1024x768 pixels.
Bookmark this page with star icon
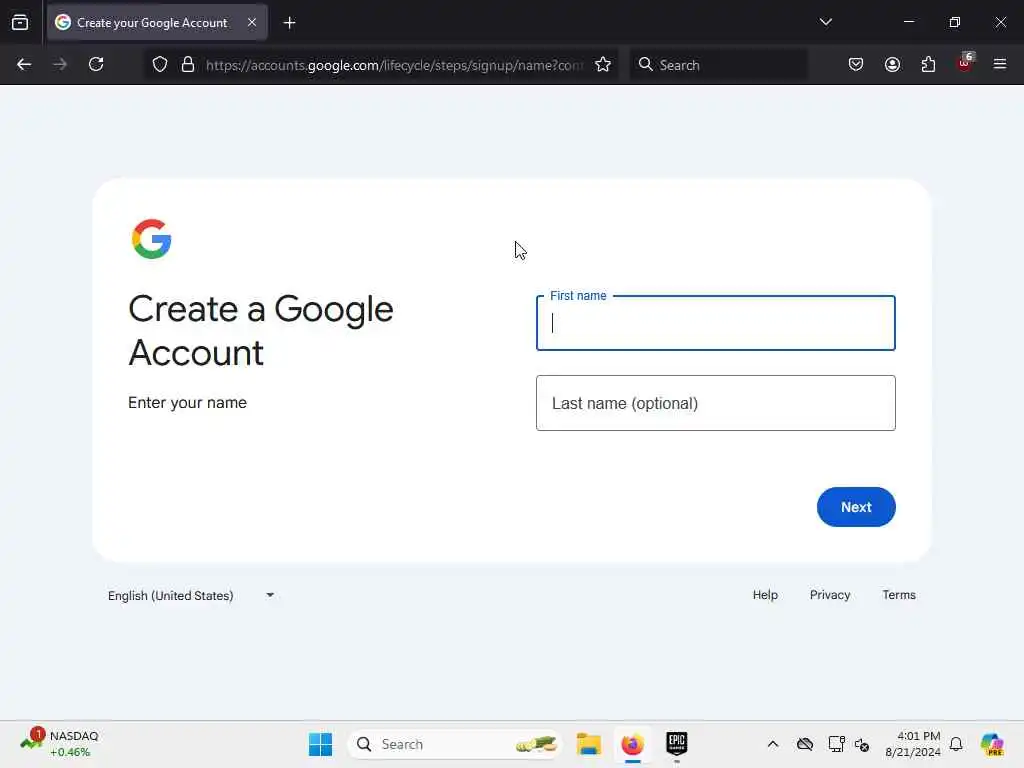click(x=603, y=65)
